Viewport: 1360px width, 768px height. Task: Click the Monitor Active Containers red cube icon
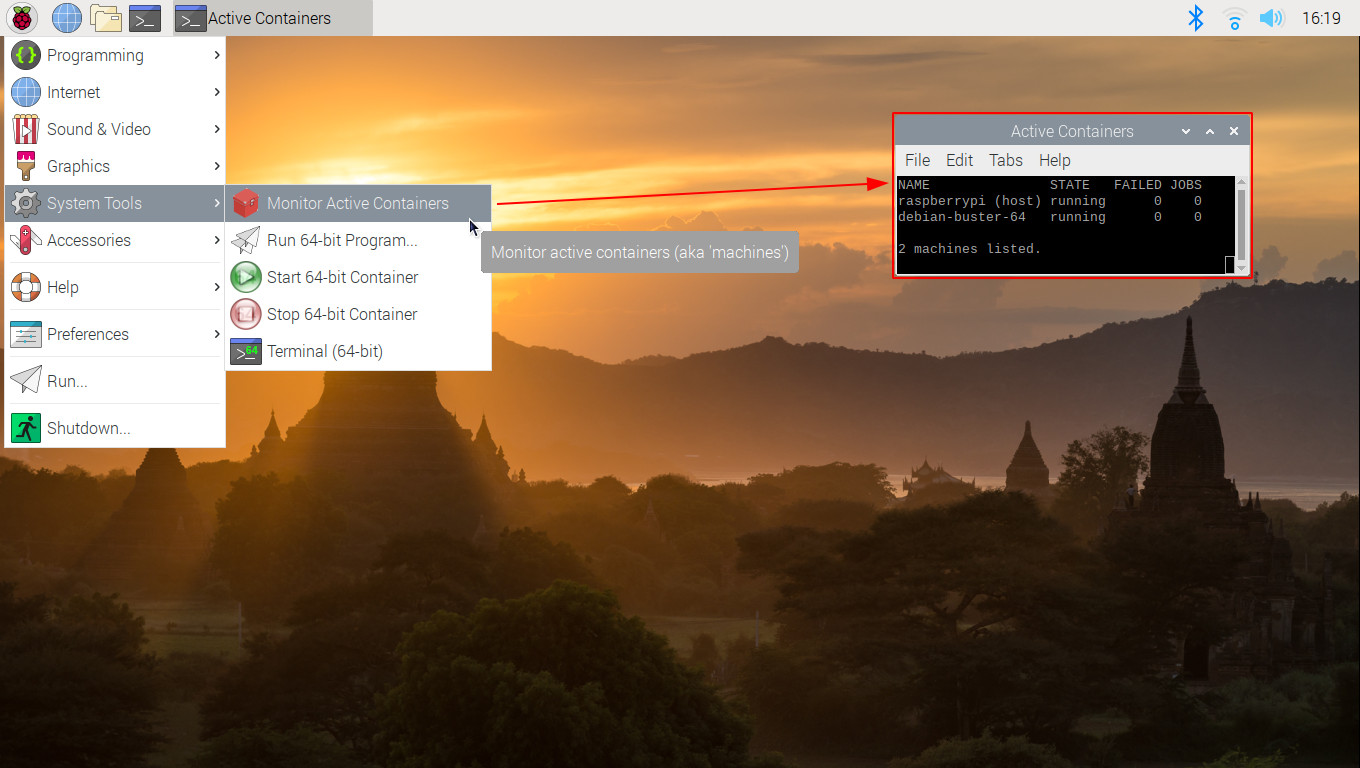[246, 203]
